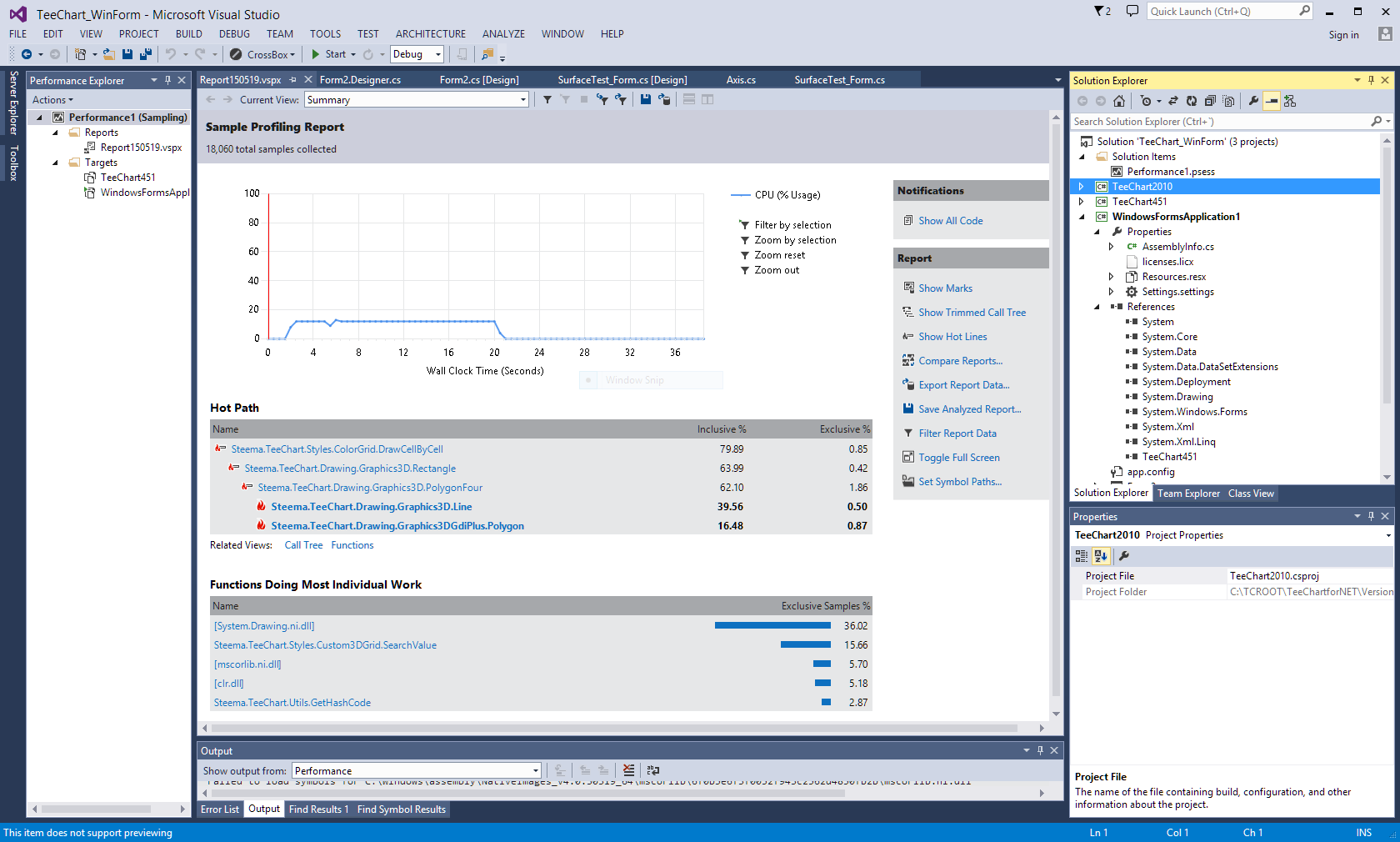The image size is (1400, 842).
Task: Click the Properties wrench icon in Solution Explorer
Action: [x=1253, y=101]
